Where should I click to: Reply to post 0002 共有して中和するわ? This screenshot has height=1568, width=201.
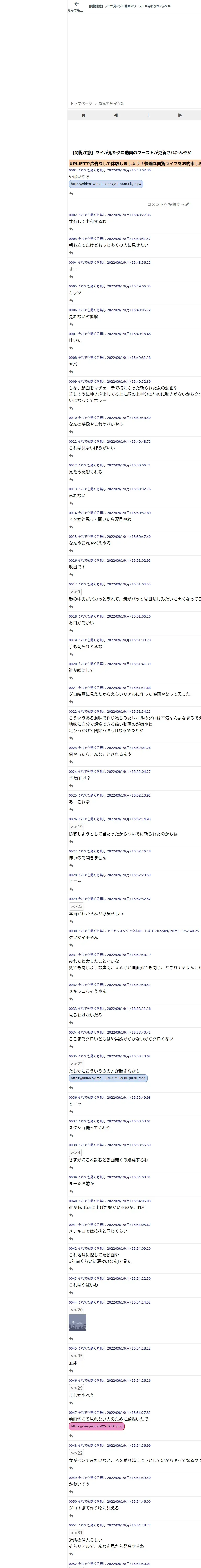(71, 229)
